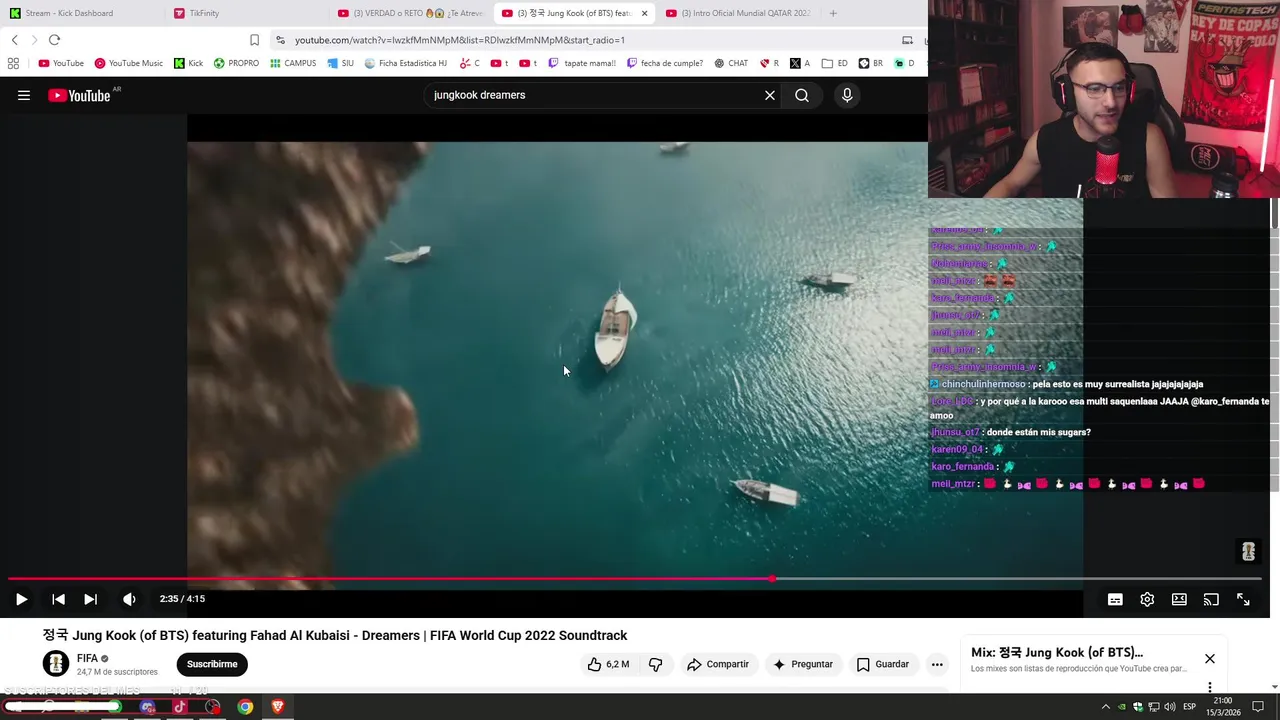Go back in the browser
Image resolution: width=1280 pixels, height=720 pixels.
15,40
